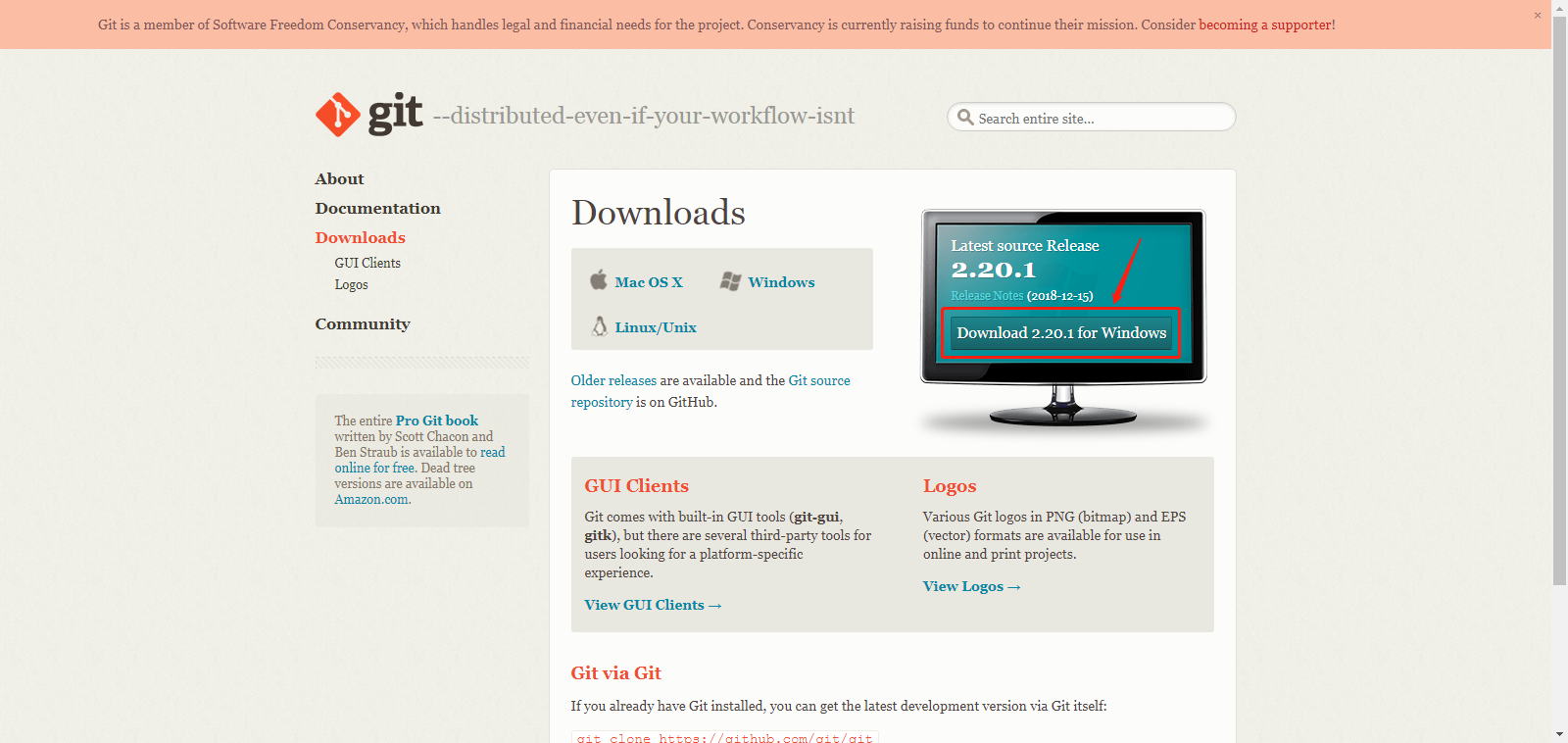Open the Community section
Viewport: 1568px width, 743px height.
pos(363,323)
